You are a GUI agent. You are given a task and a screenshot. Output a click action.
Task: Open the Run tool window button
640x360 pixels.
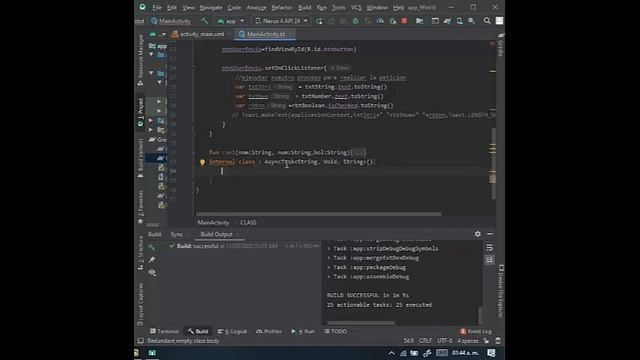tap(303, 331)
